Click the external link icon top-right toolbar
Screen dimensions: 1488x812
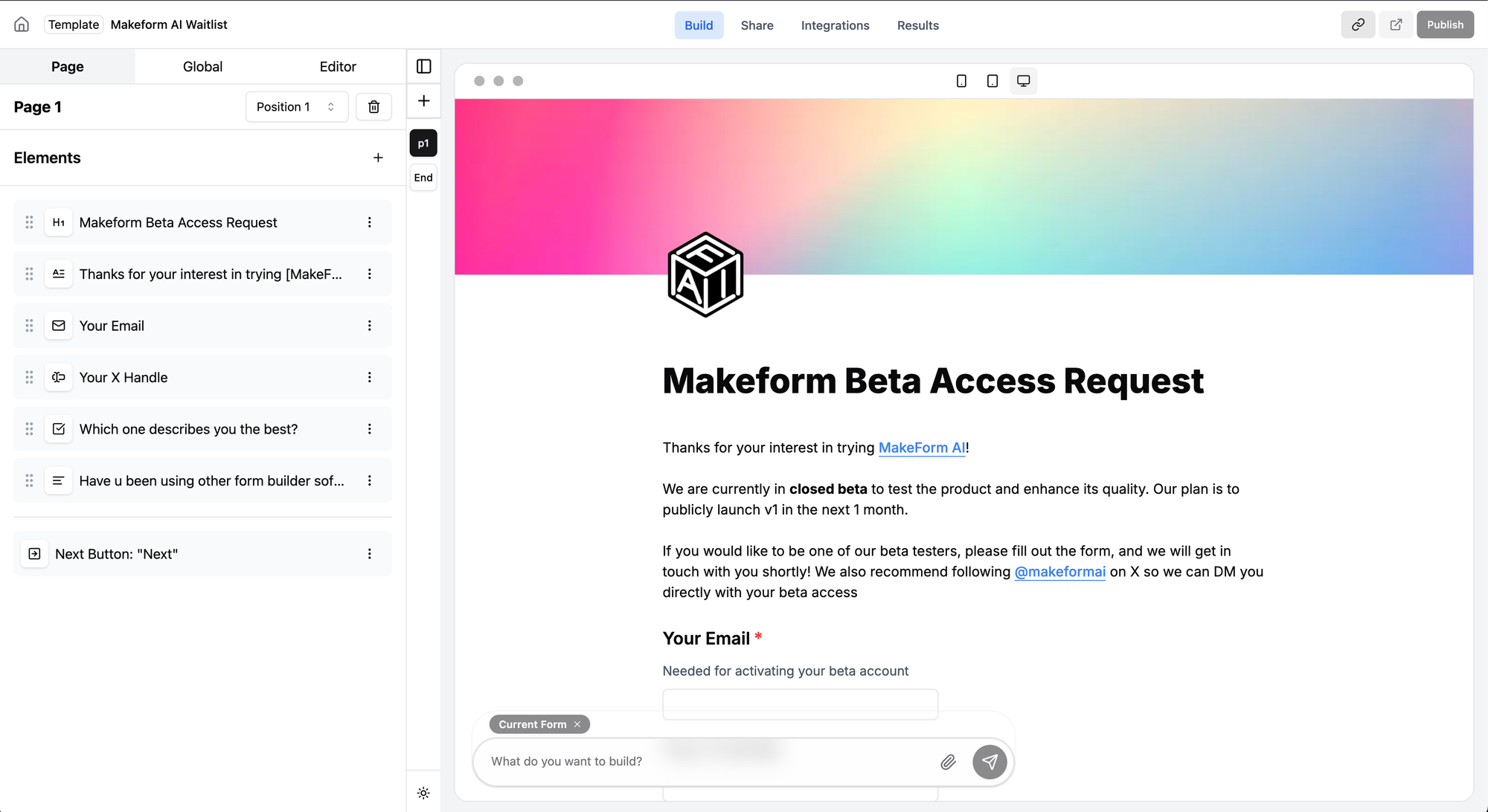pos(1395,24)
